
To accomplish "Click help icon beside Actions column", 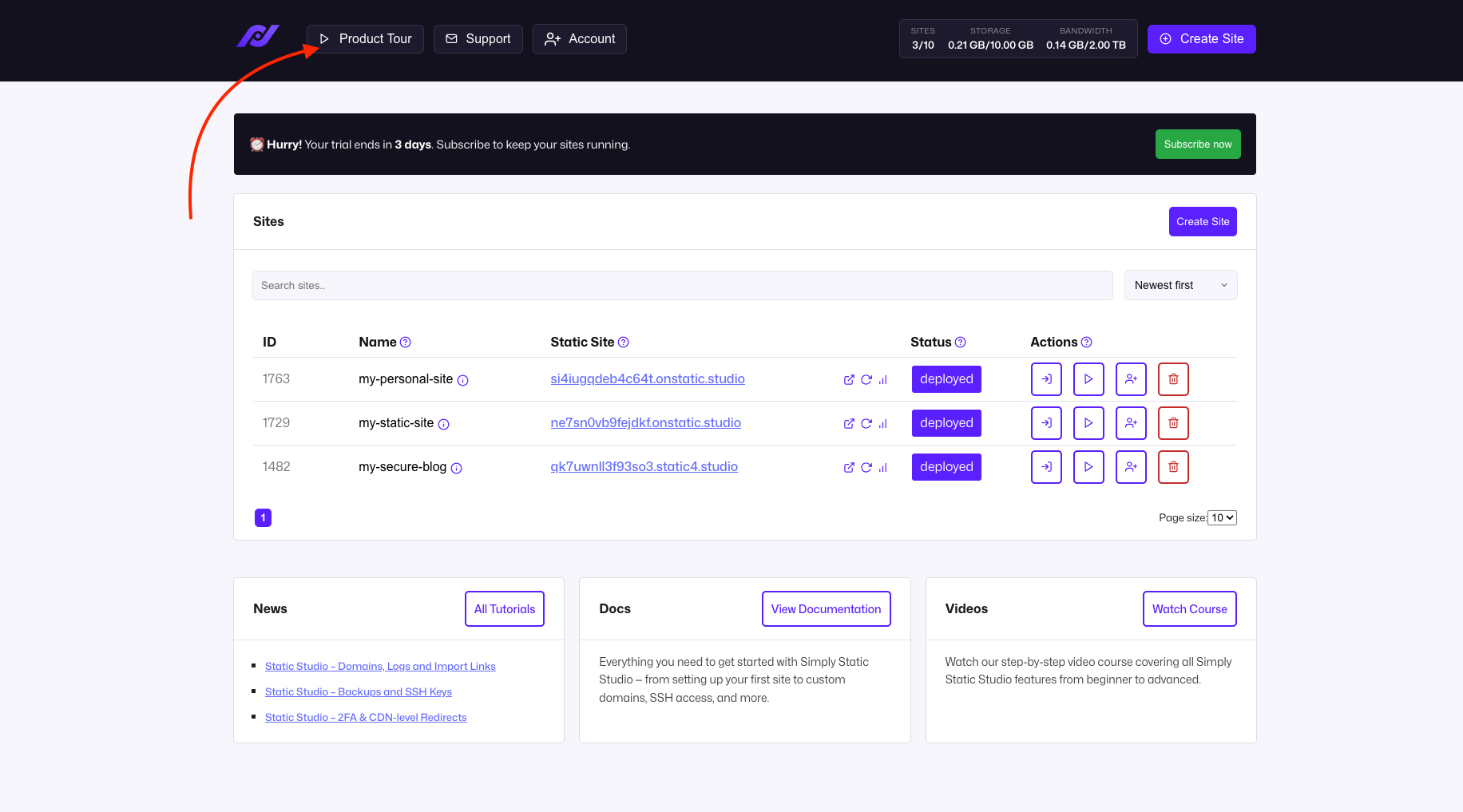I will [1086, 343].
